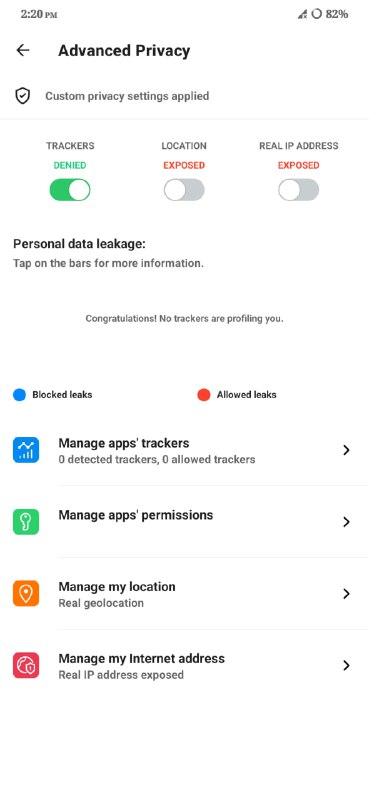Open Manage apps' trackers chevron
Image resolution: width=369 pixels, height=800 pixels.
pyautogui.click(x=347, y=450)
